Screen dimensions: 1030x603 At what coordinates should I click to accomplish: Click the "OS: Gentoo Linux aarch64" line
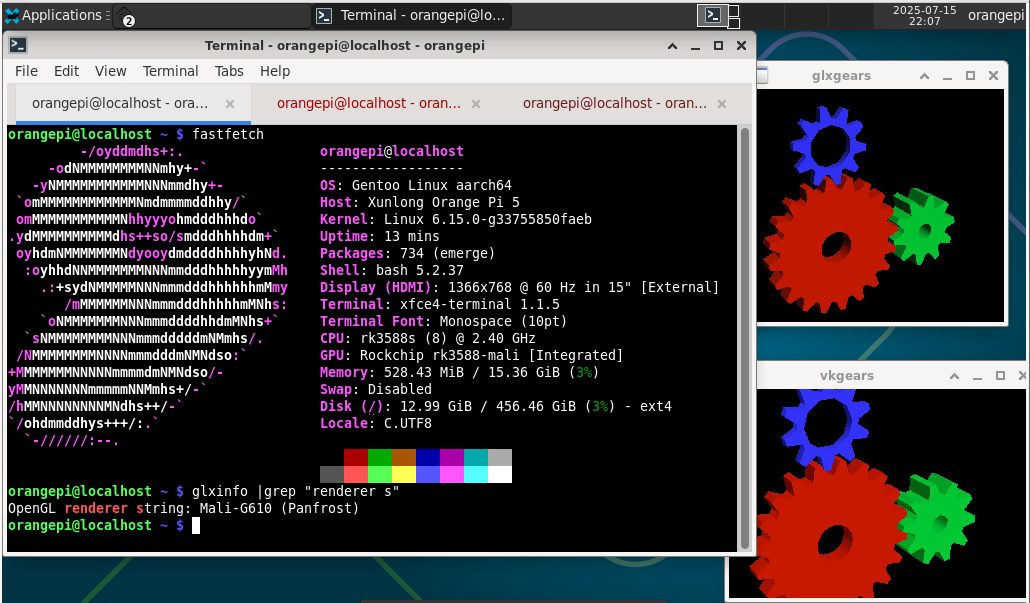coord(415,185)
